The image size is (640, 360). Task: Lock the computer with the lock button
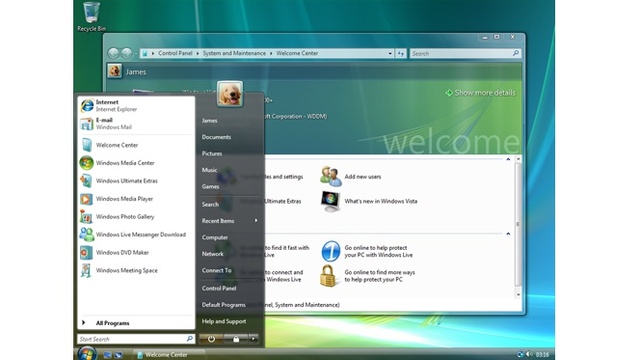click(236, 339)
